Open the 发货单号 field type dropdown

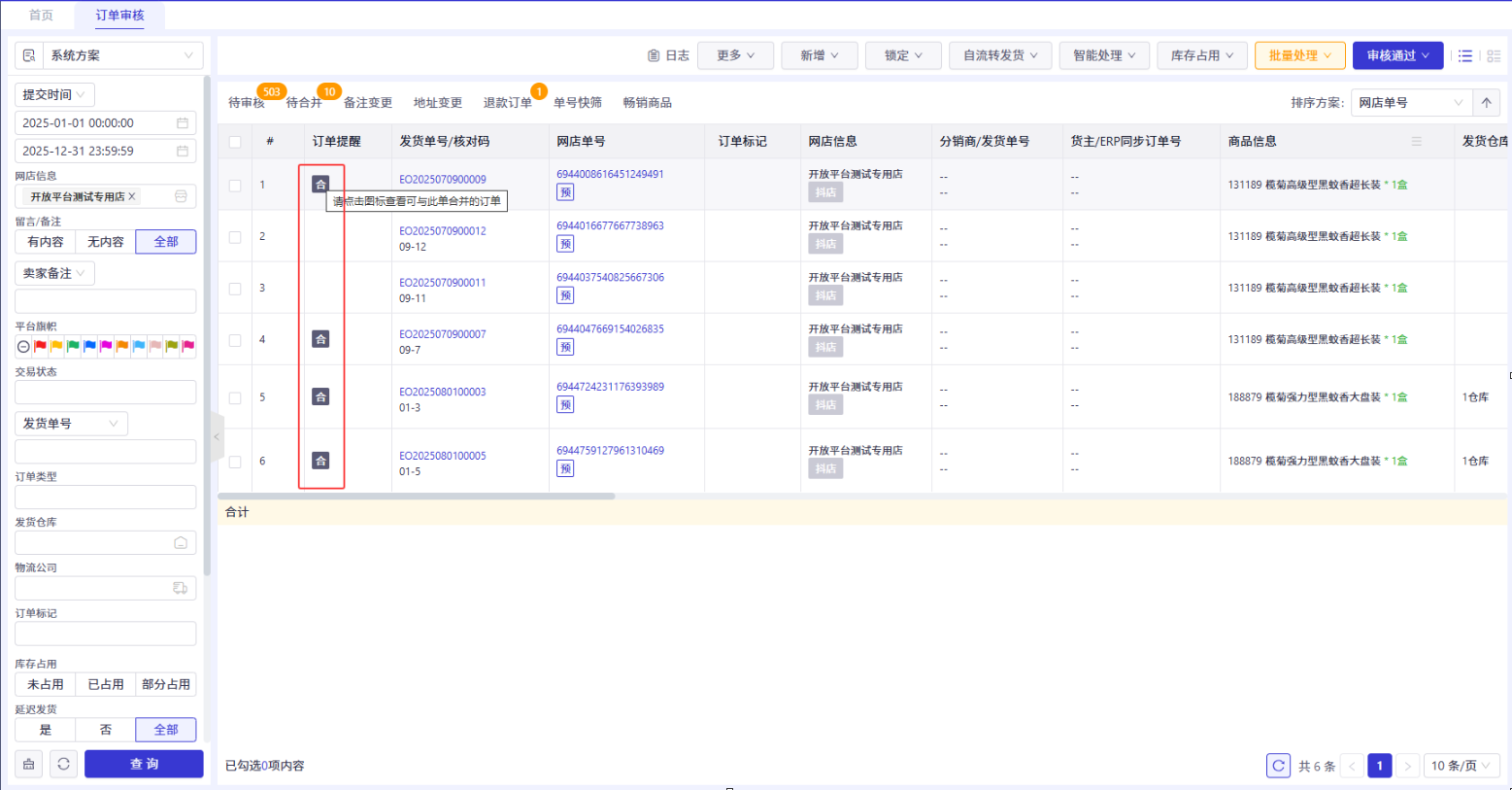[71, 424]
